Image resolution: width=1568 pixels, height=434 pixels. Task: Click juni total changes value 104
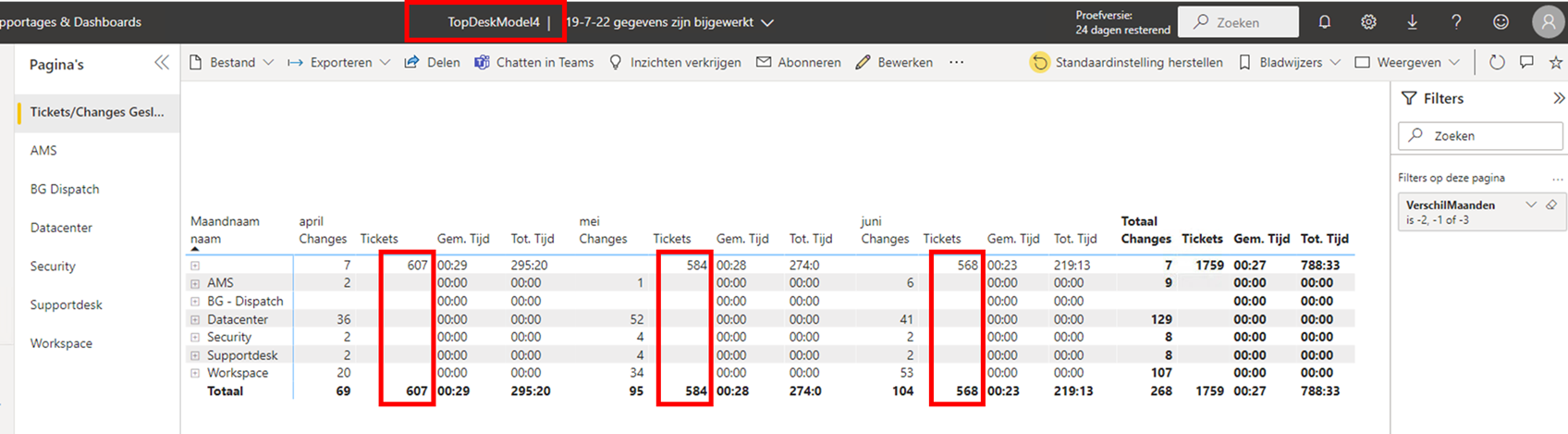point(902,391)
